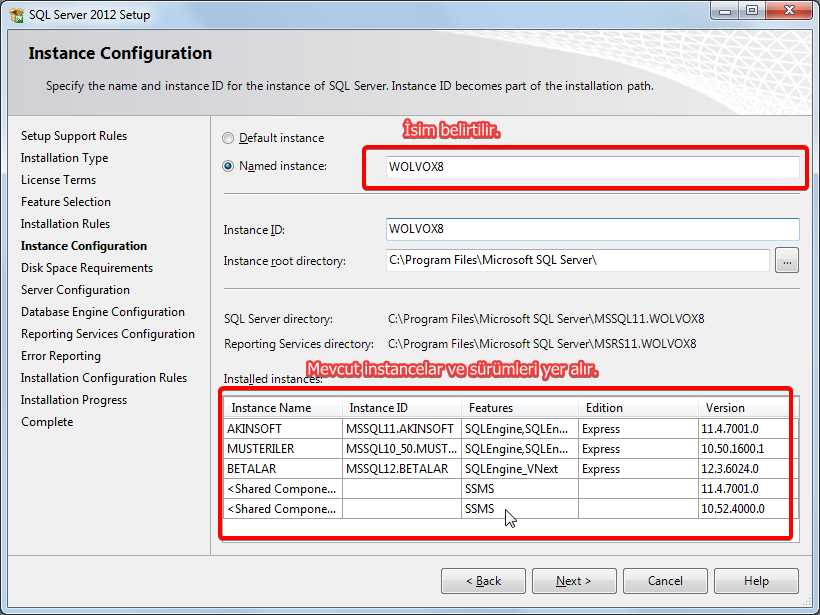Screen dimensions: 820x615
Task: Click the MSSQL11.AKINSOFT instance ID cell
Action: [402, 429]
